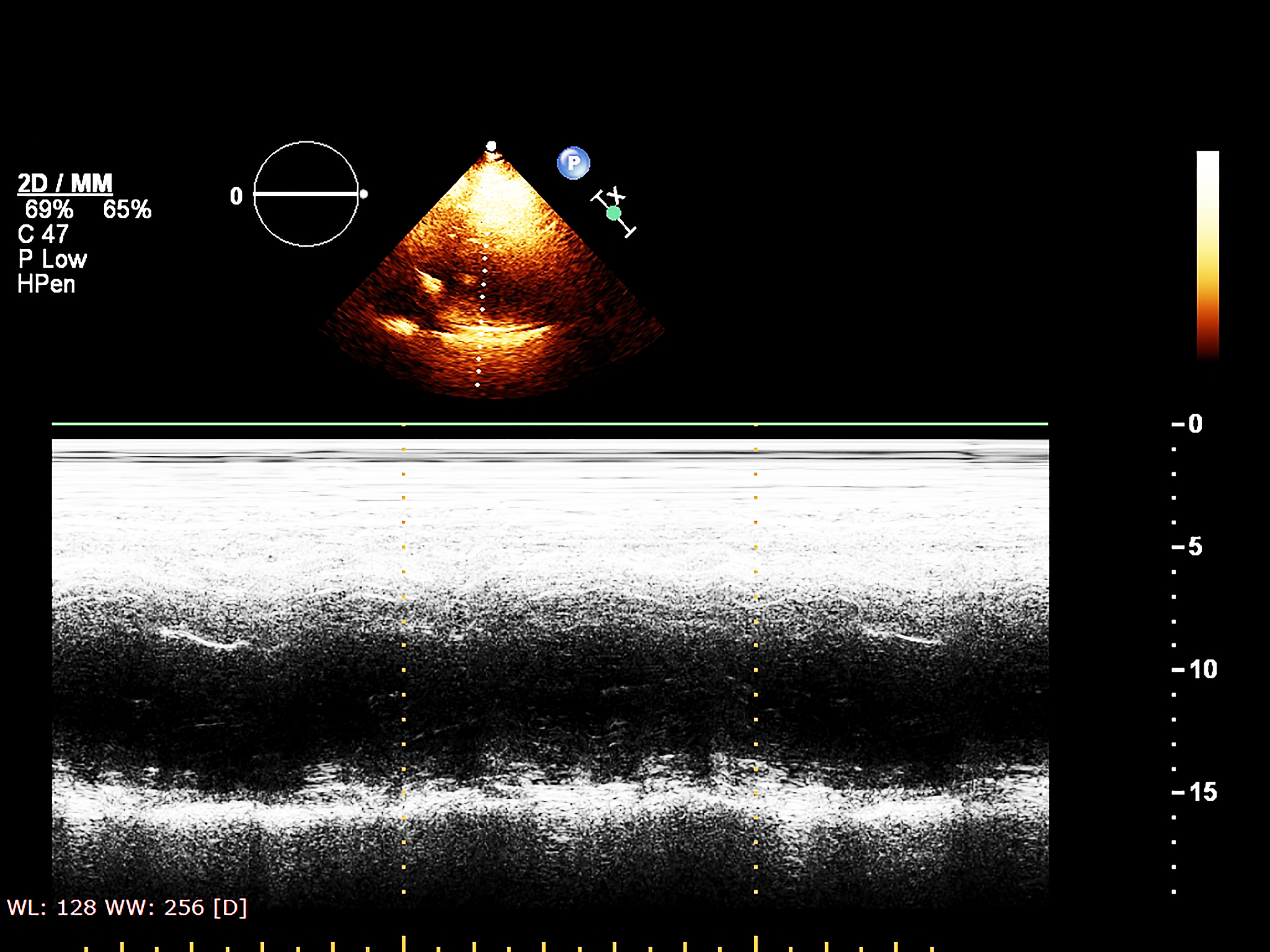Click the WL: 128 WW: 256 window label
Screen dimensions: 1270x952
127,908
